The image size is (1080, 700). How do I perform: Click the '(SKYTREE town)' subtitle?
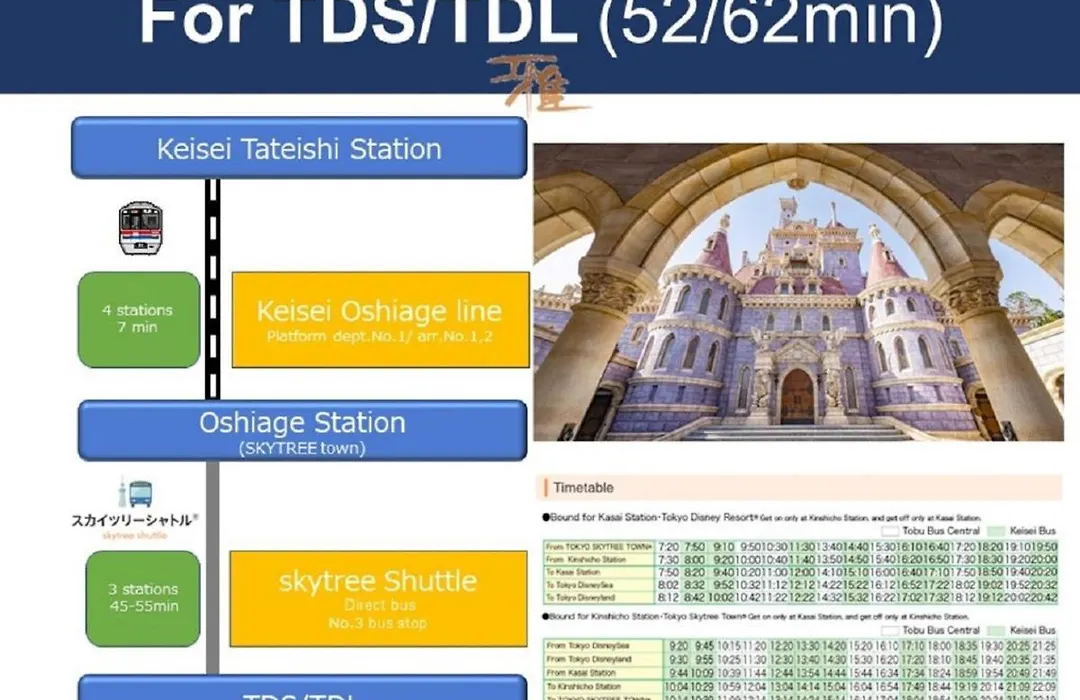coord(302,448)
